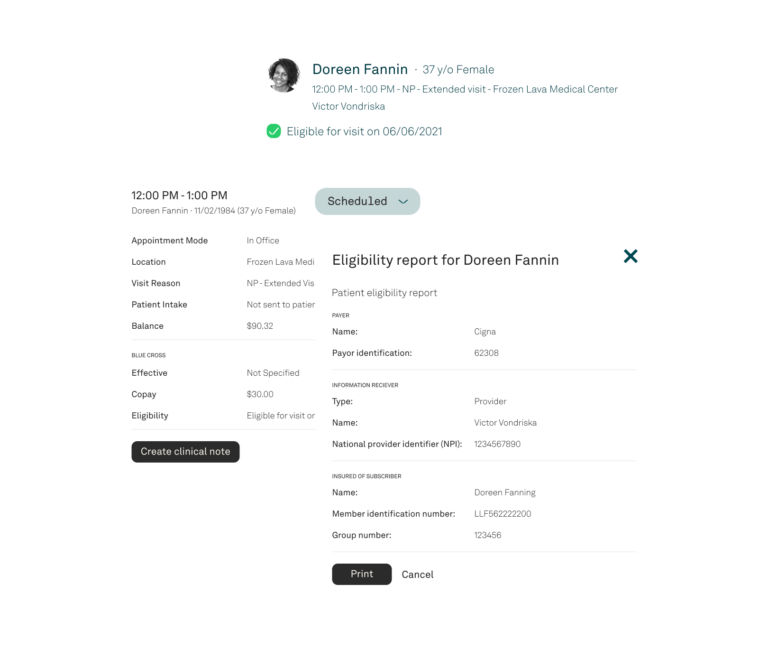Open the Doreen Fannin patient name link
768x649 pixels.
[x=360, y=70]
